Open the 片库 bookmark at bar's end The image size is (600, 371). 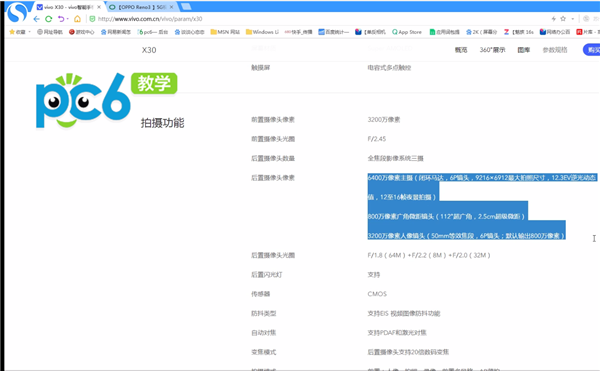point(588,32)
